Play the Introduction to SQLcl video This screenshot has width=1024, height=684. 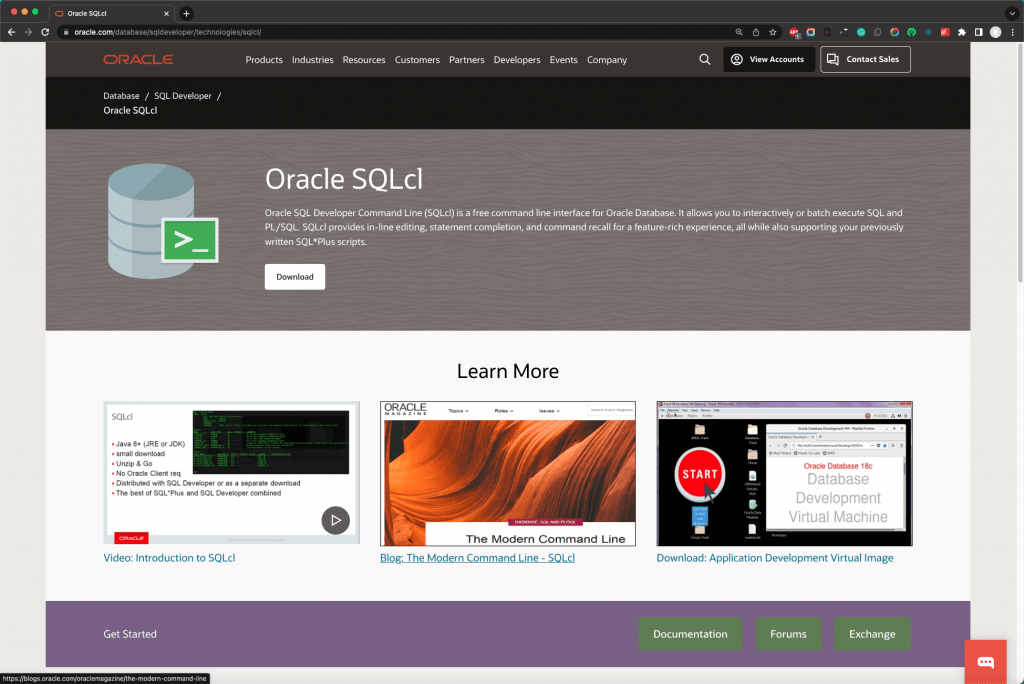pos(336,520)
